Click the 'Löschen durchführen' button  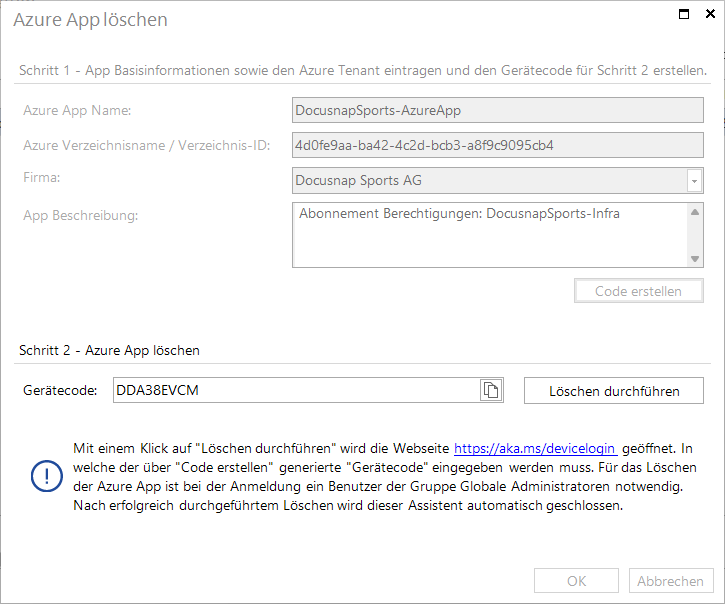point(614,391)
